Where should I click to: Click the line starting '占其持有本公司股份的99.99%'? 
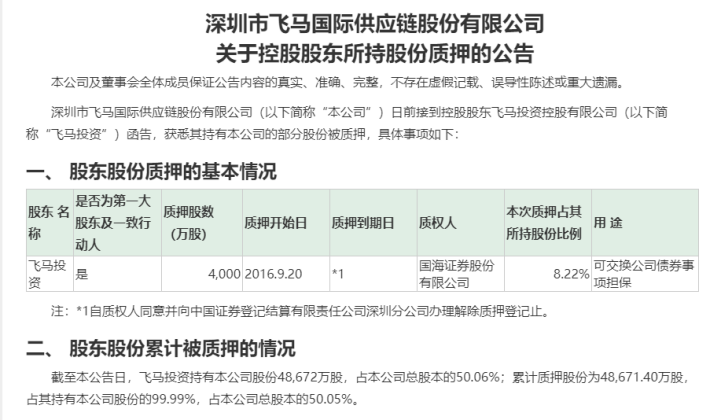point(192,399)
